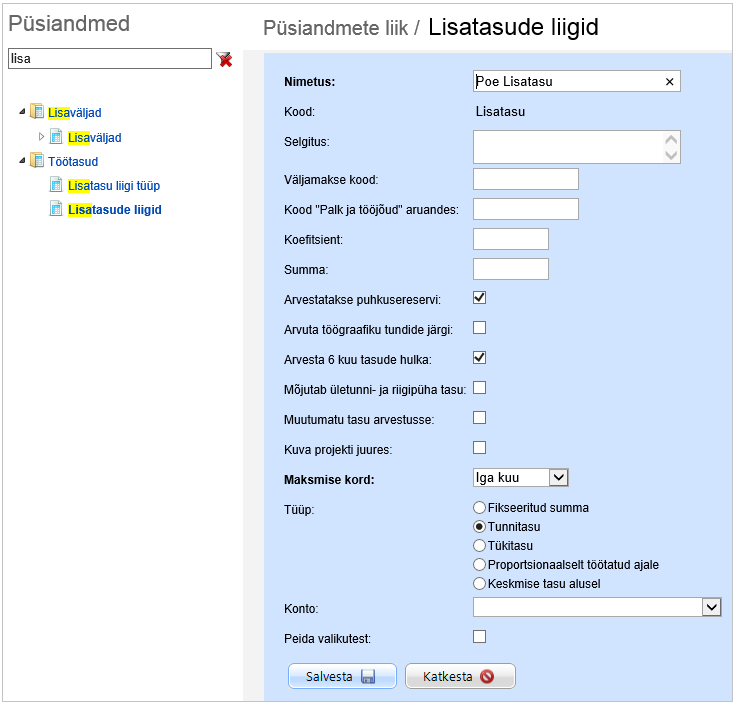Enable Arvuta töögraafiku tundide järgi

coord(479,327)
